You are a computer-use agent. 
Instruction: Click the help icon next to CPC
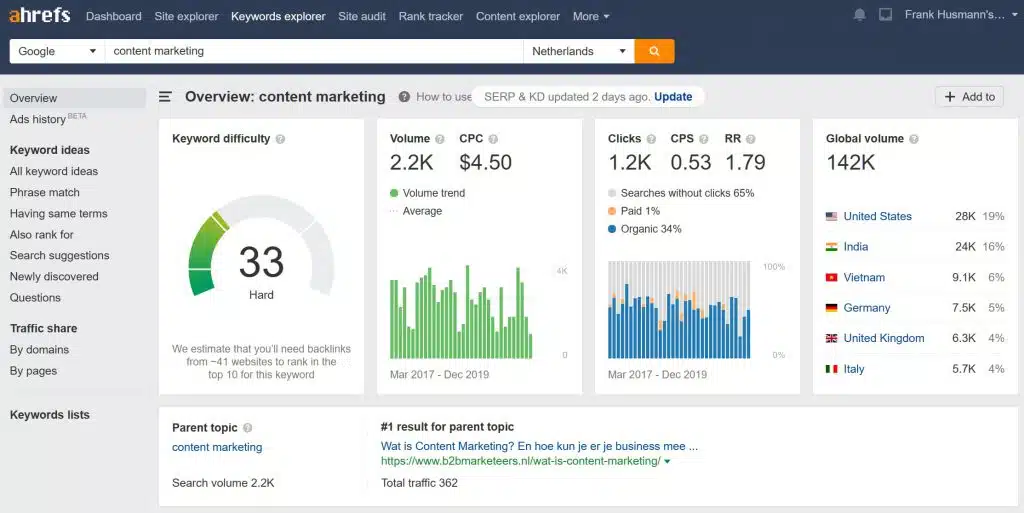click(x=493, y=139)
